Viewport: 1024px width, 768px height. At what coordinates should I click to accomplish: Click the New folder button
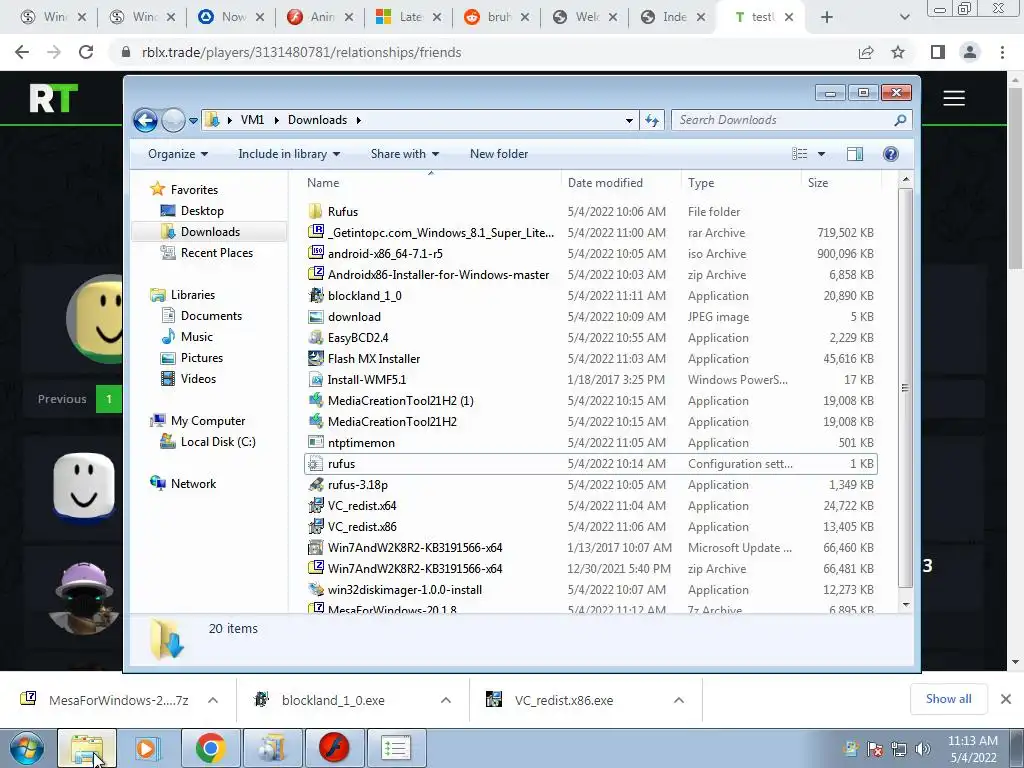coord(499,154)
